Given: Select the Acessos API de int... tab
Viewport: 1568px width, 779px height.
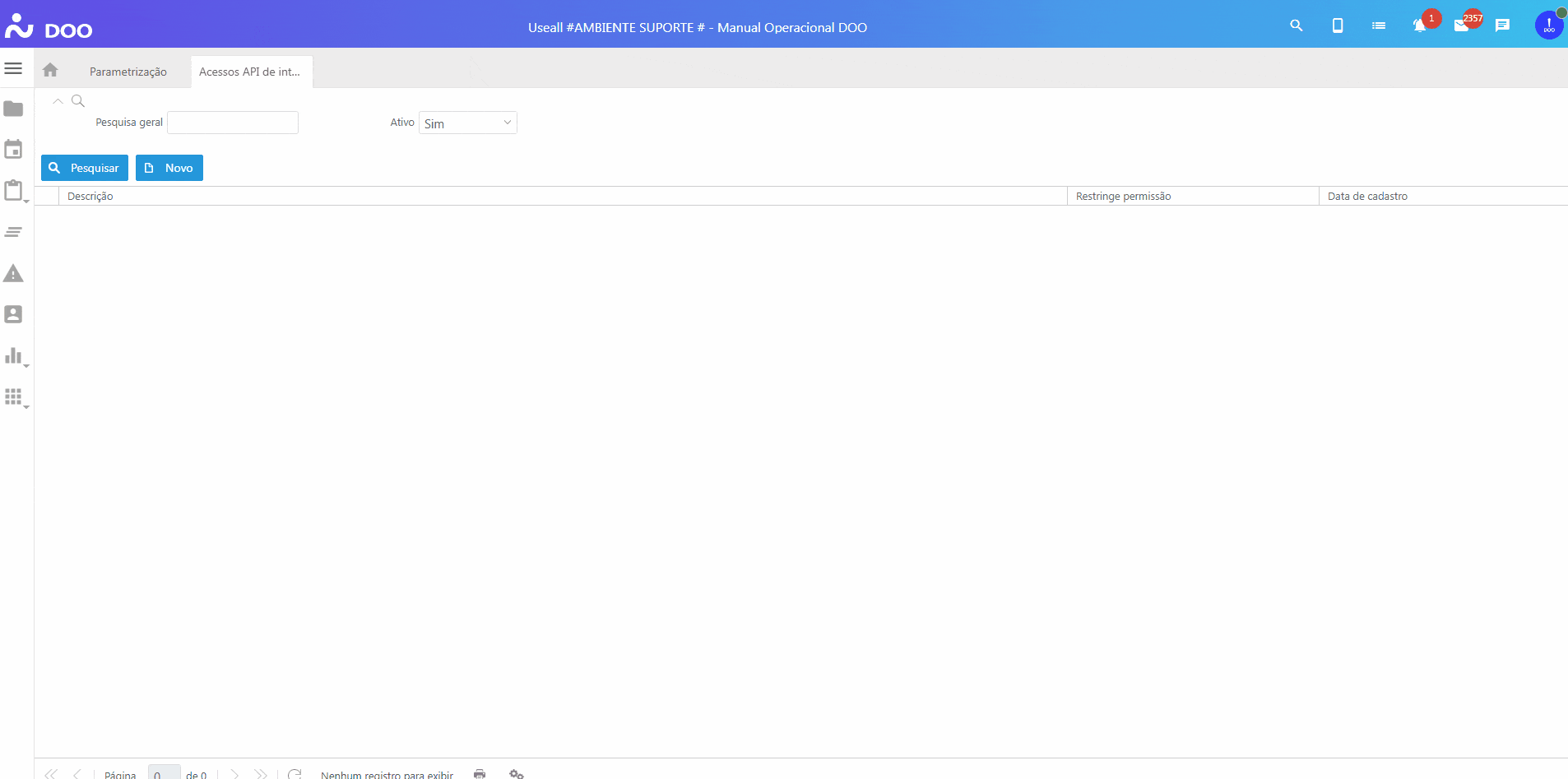Looking at the screenshot, I should 249,72.
